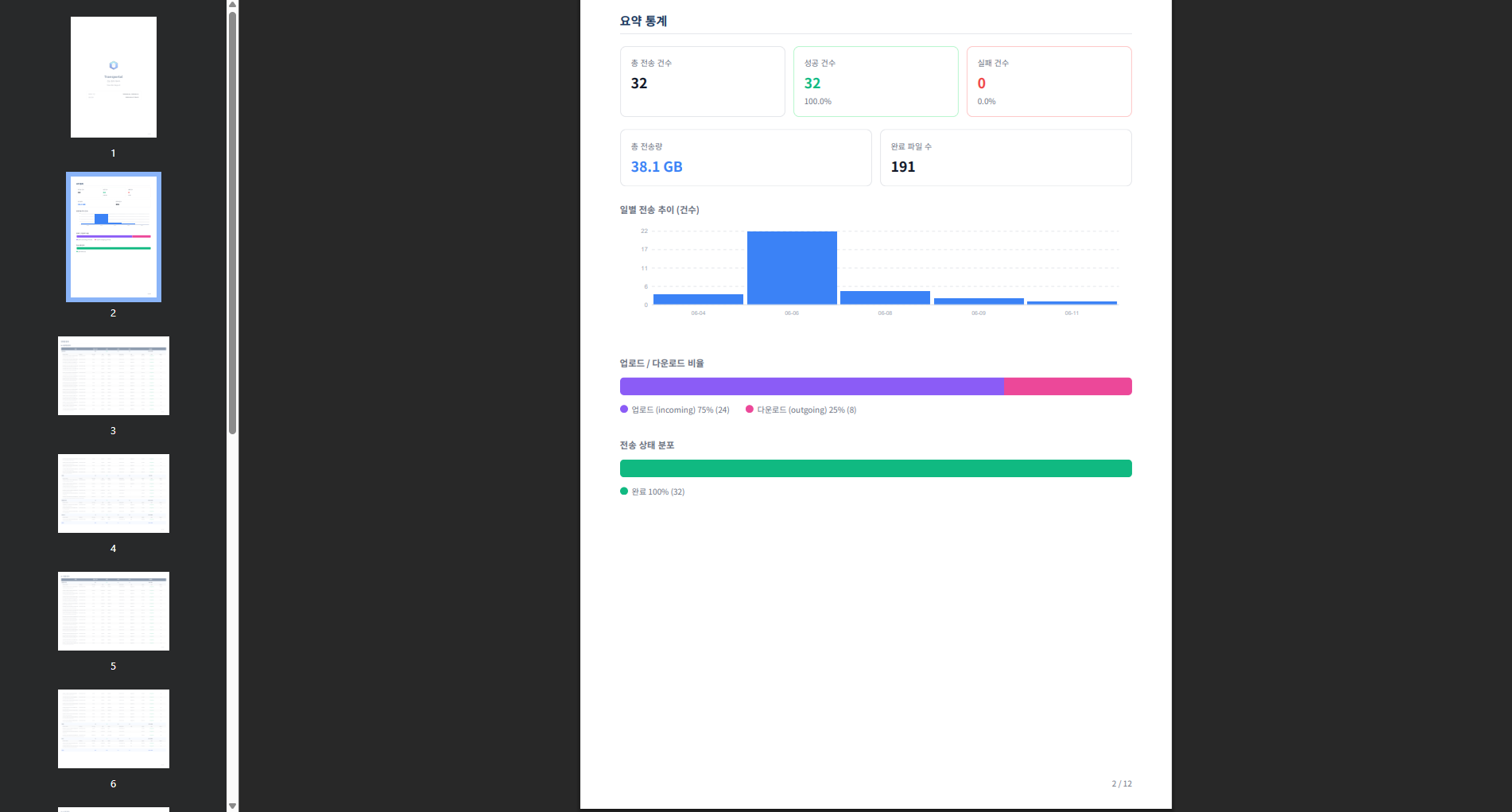Viewport: 1512px width, 812px height.
Task: Click the '성공 건수' card label
Action: click(x=820, y=64)
